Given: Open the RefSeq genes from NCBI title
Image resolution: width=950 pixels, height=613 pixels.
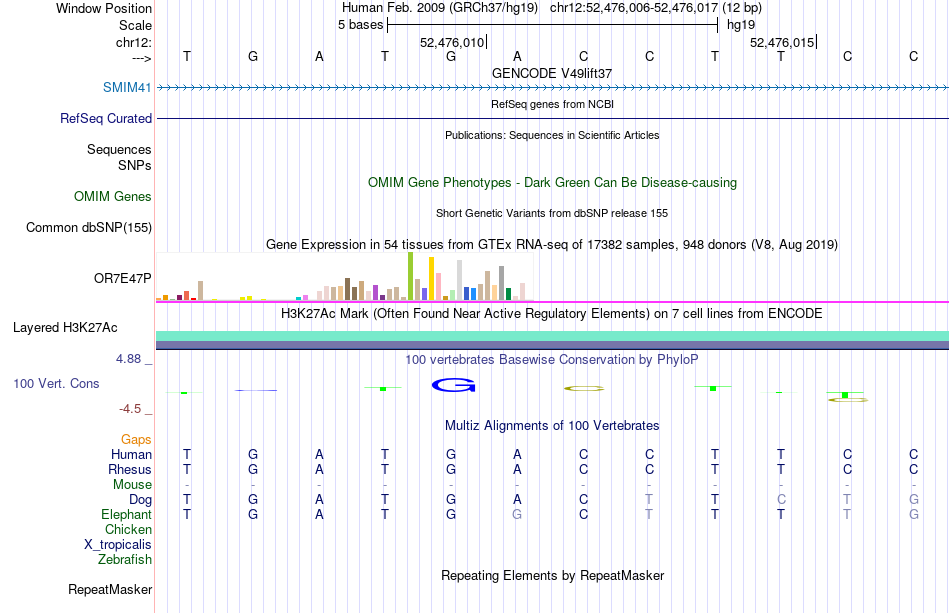Looking at the screenshot, I should click(x=552, y=104).
